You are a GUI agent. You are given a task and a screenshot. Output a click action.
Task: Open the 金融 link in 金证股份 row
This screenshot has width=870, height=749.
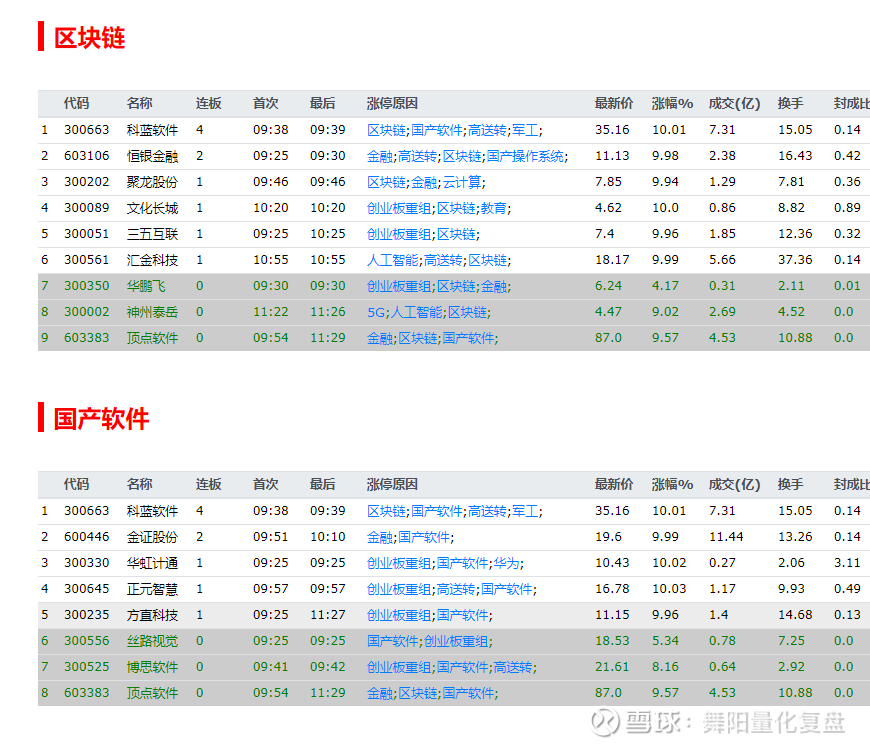click(x=380, y=538)
